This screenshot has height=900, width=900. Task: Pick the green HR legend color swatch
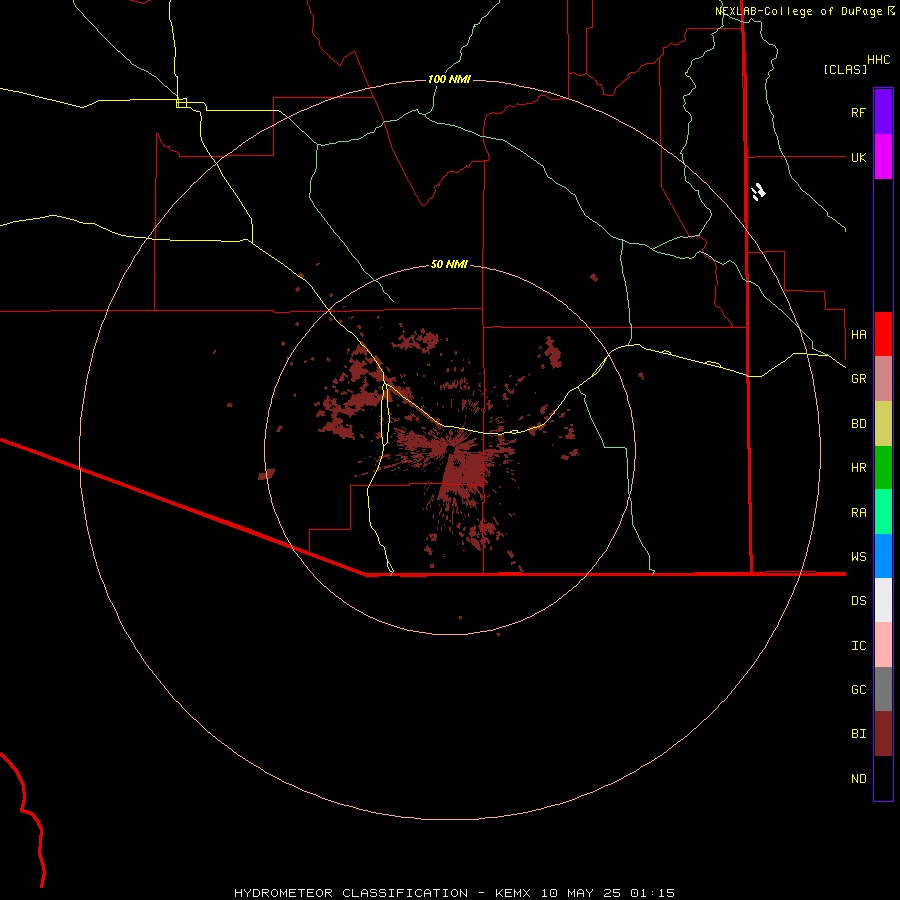(x=883, y=468)
